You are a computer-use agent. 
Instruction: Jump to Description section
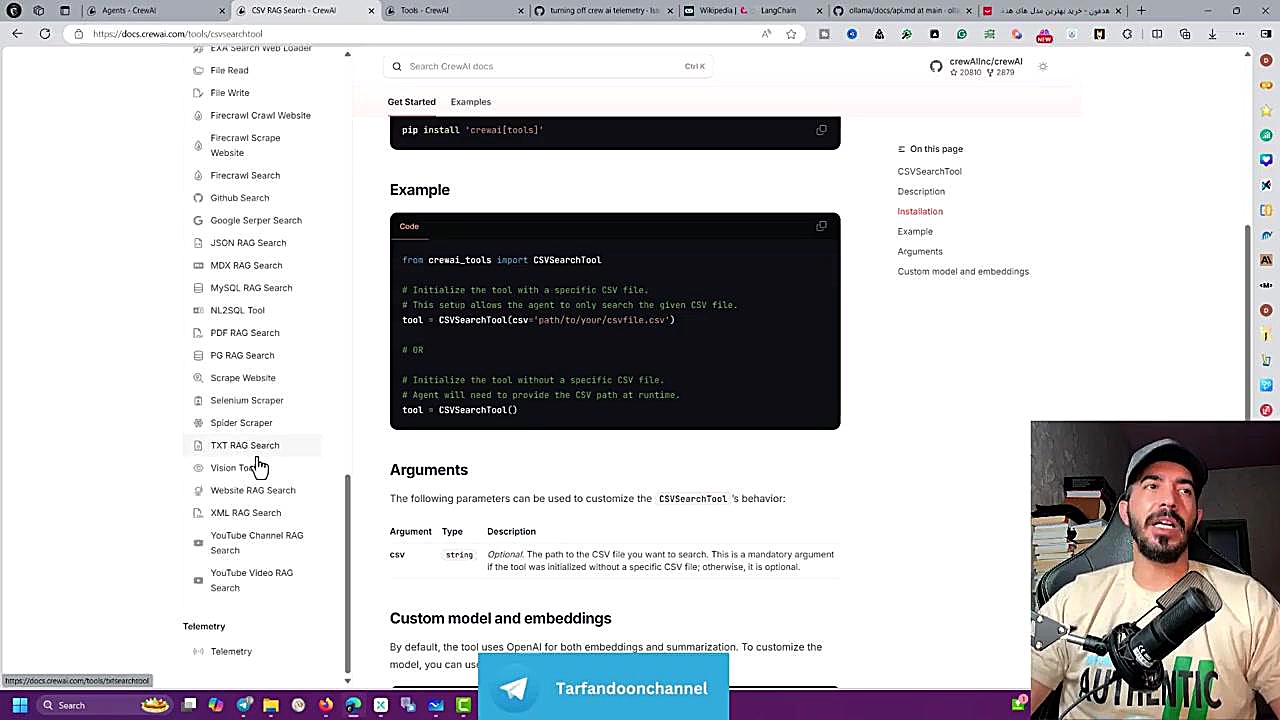click(921, 191)
